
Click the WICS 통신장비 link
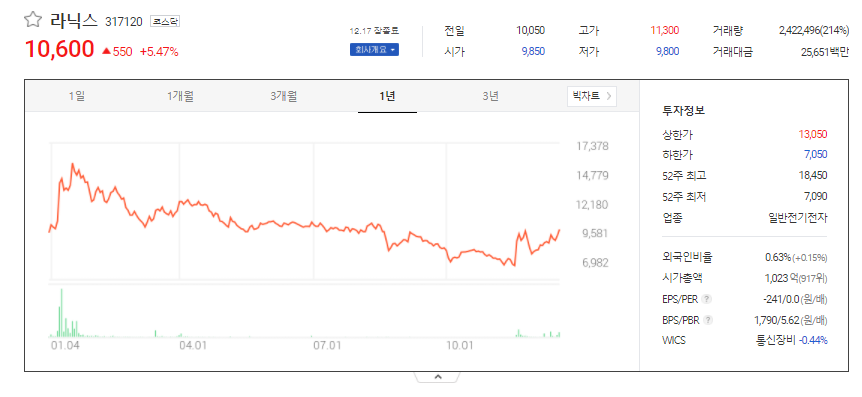coord(776,340)
